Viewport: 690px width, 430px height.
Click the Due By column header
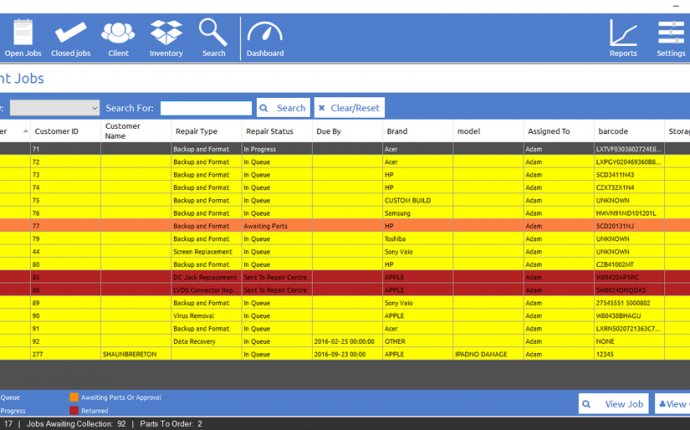pos(329,131)
